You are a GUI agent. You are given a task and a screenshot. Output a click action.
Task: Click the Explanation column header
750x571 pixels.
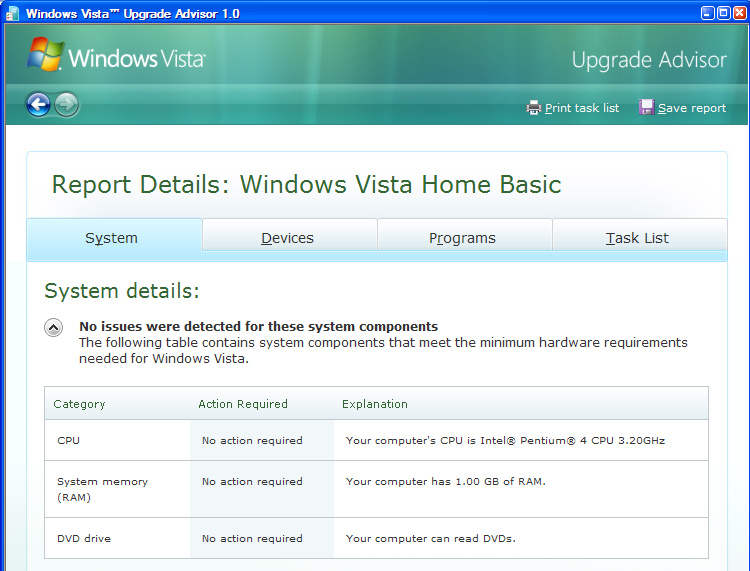tap(375, 404)
